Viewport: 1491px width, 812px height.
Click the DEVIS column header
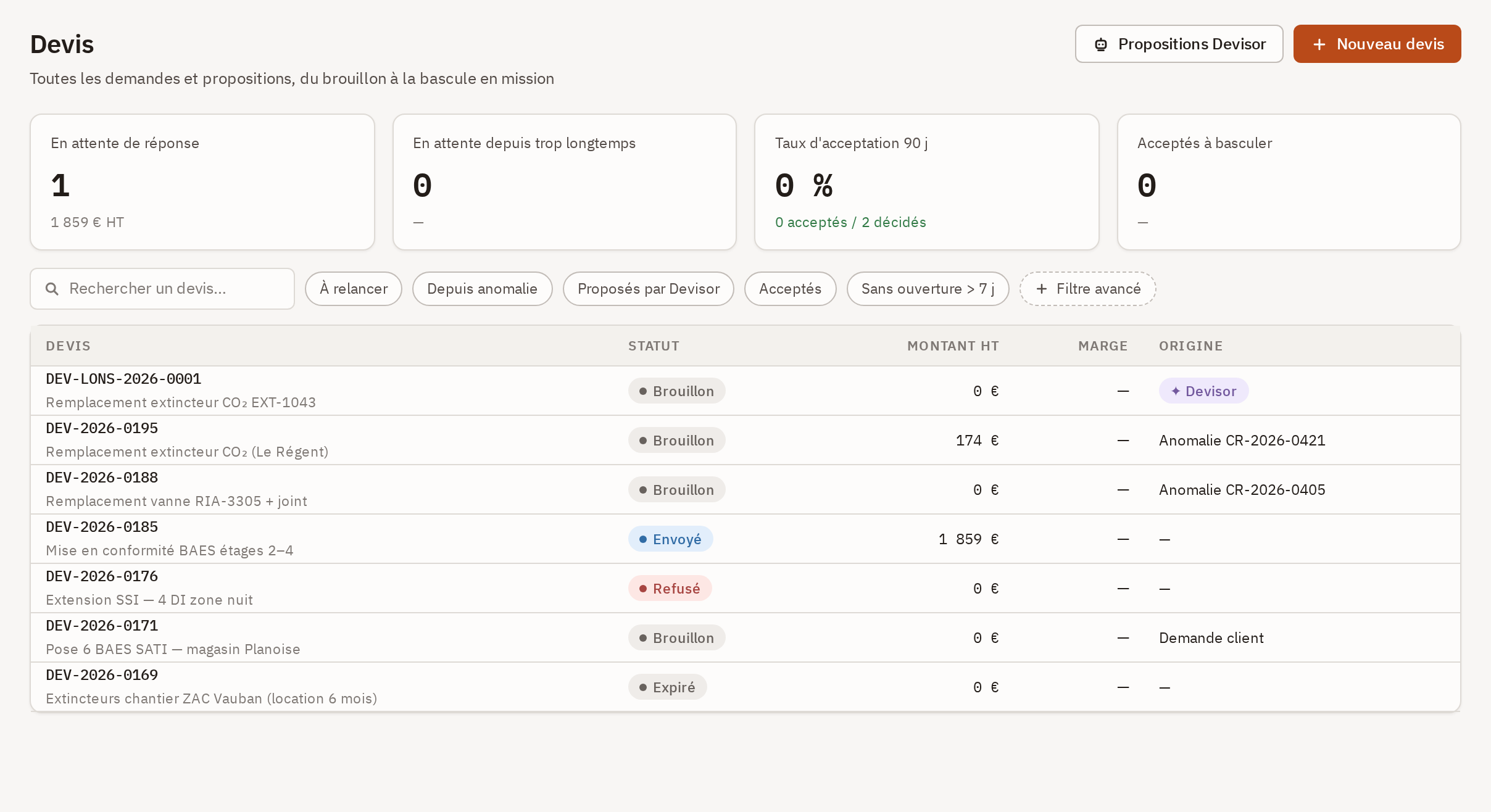tap(68, 346)
